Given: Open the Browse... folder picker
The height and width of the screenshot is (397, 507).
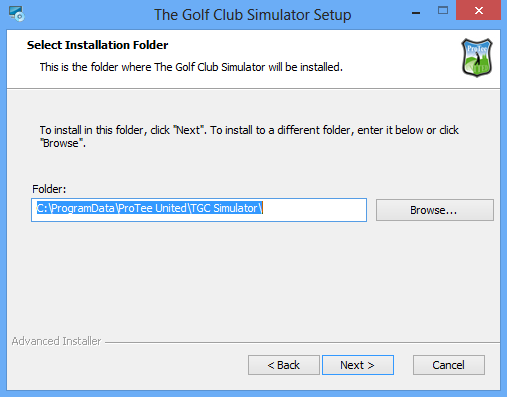Looking at the screenshot, I should click(435, 210).
